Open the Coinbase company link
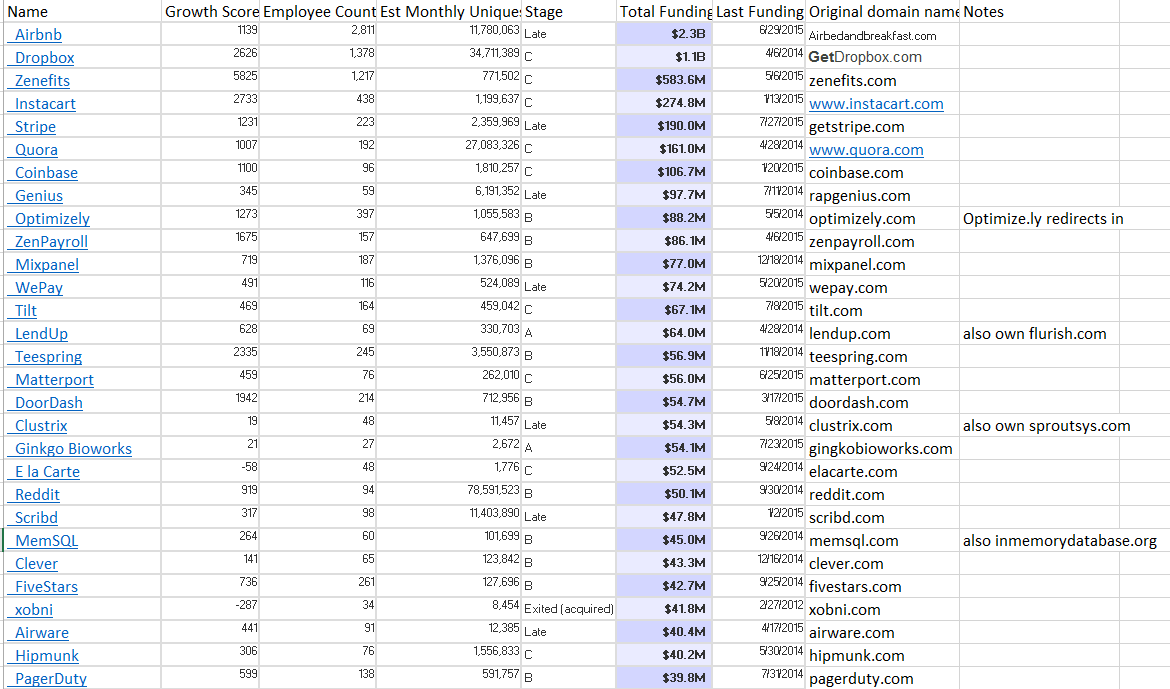1170x689 pixels. click(46, 173)
